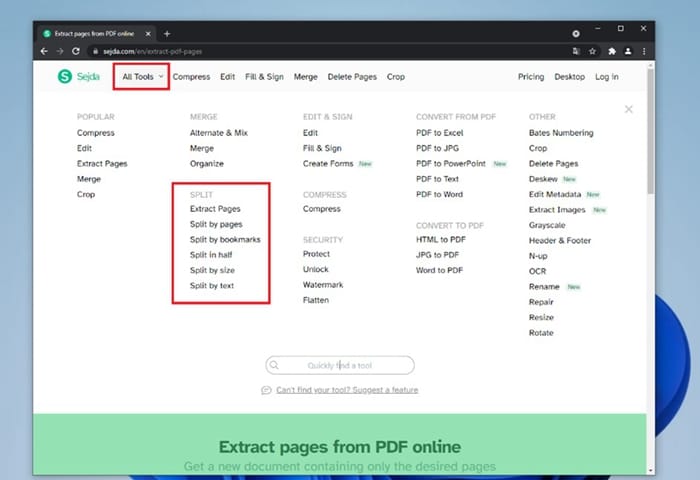The image size is (700, 480).
Task: Open Header & Footer tool
Action: [560, 240]
